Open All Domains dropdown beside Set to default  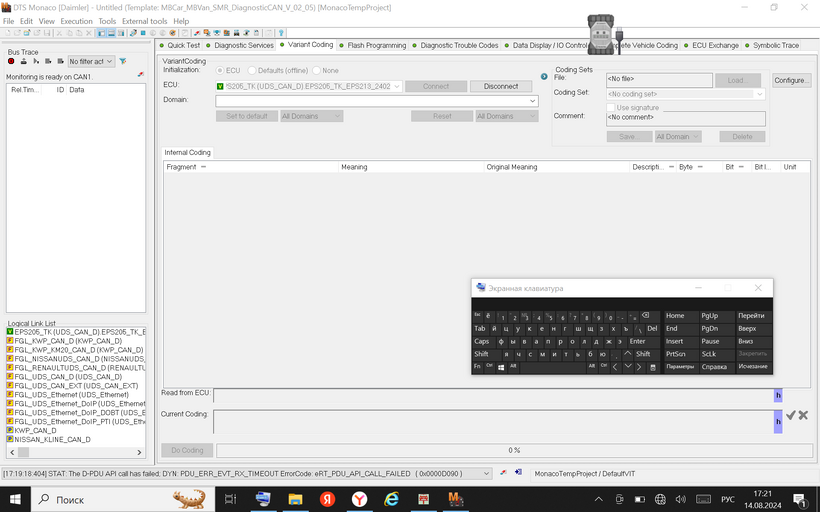point(312,116)
